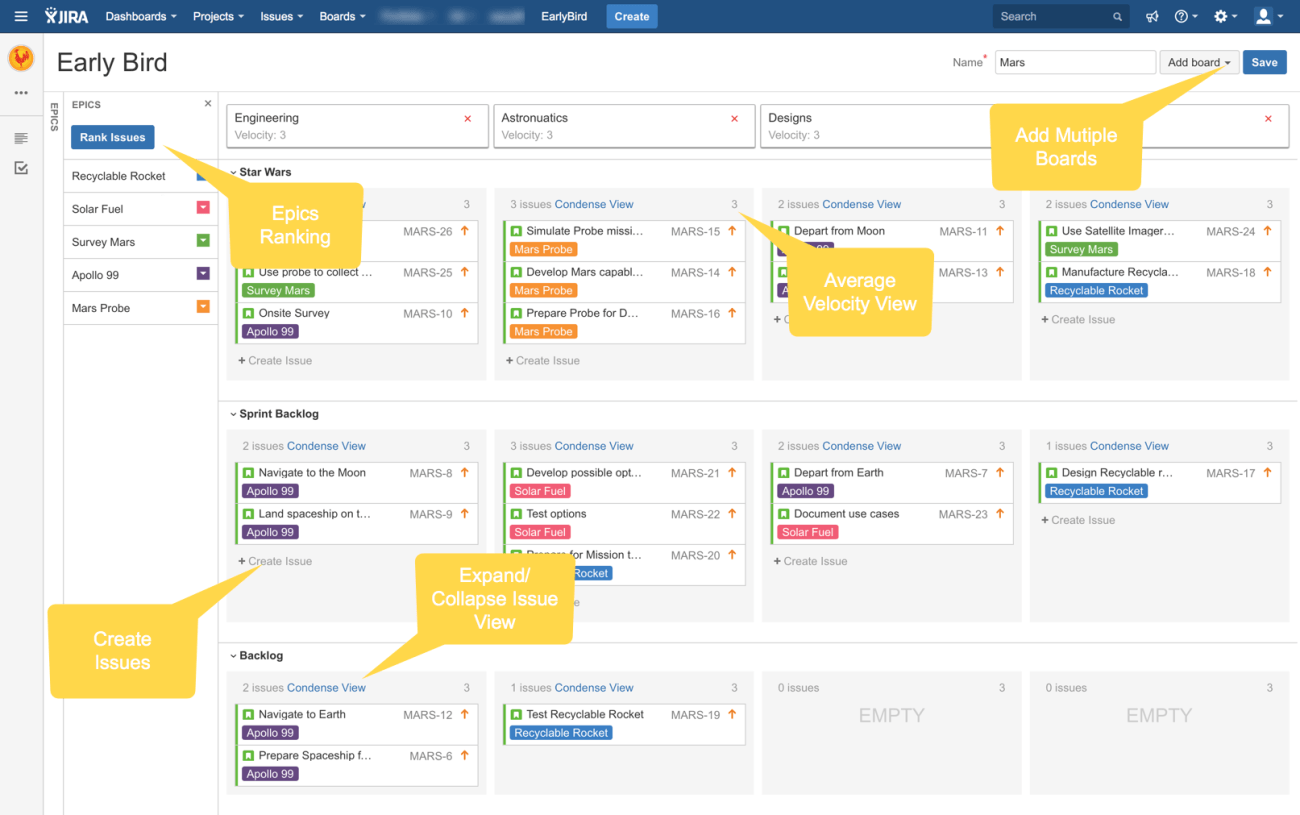
Task: Open the Issues menu
Action: click(281, 16)
